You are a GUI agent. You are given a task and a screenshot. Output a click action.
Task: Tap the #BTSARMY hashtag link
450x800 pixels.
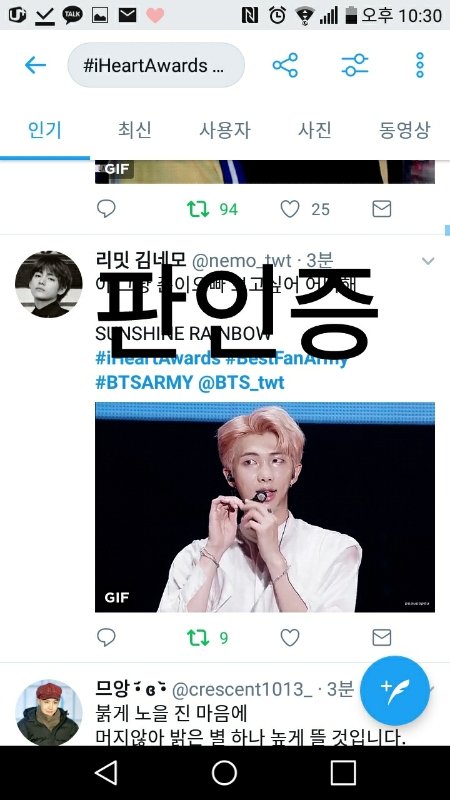coord(144,383)
